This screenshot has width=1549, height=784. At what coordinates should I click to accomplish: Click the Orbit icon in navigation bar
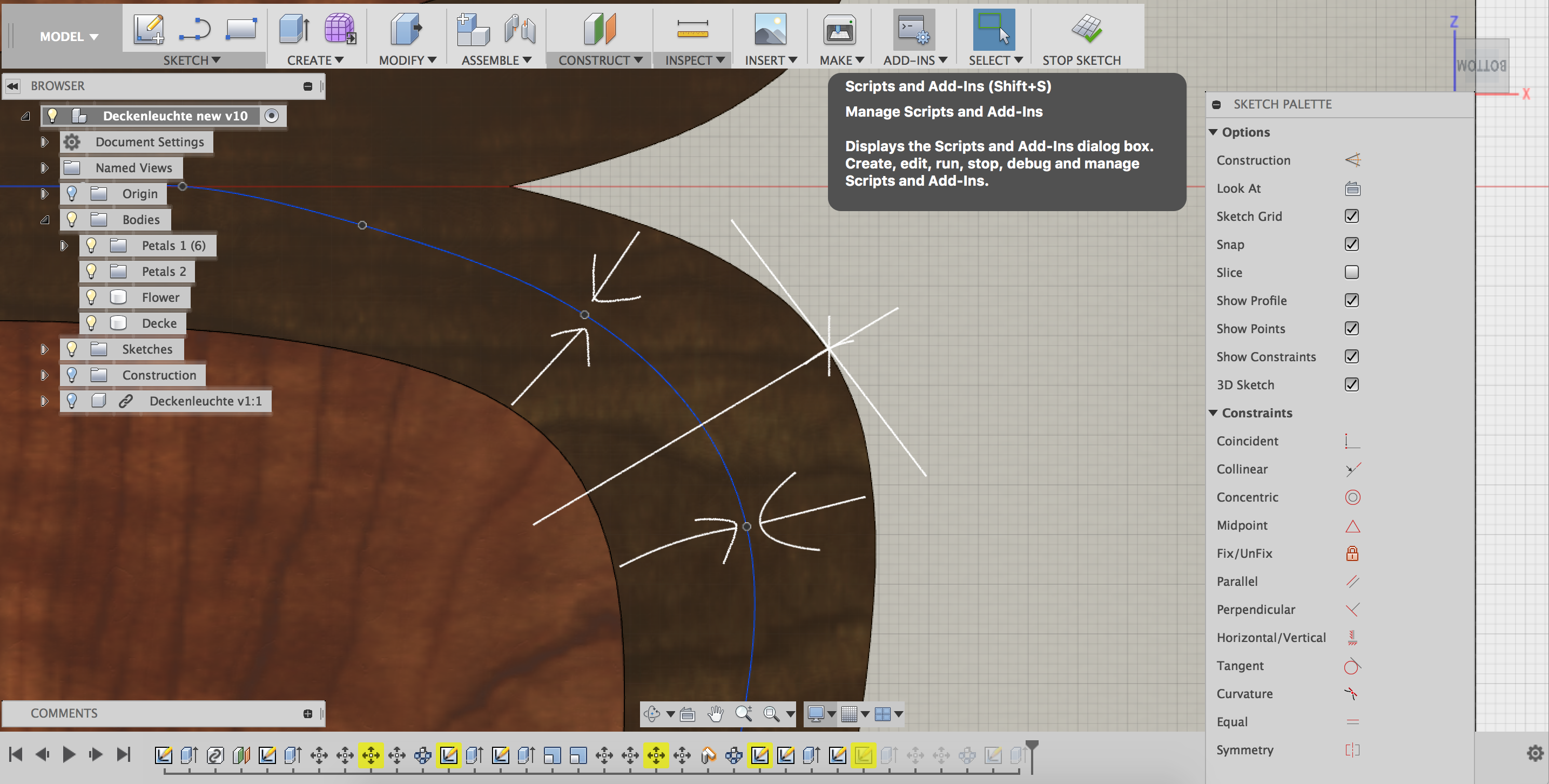click(652, 714)
